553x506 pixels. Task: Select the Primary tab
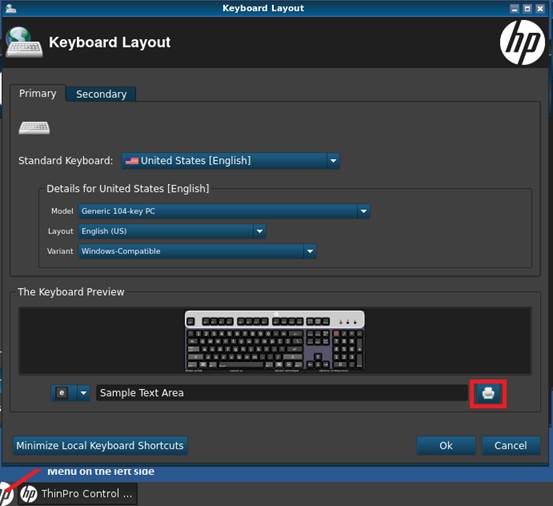coord(37,93)
